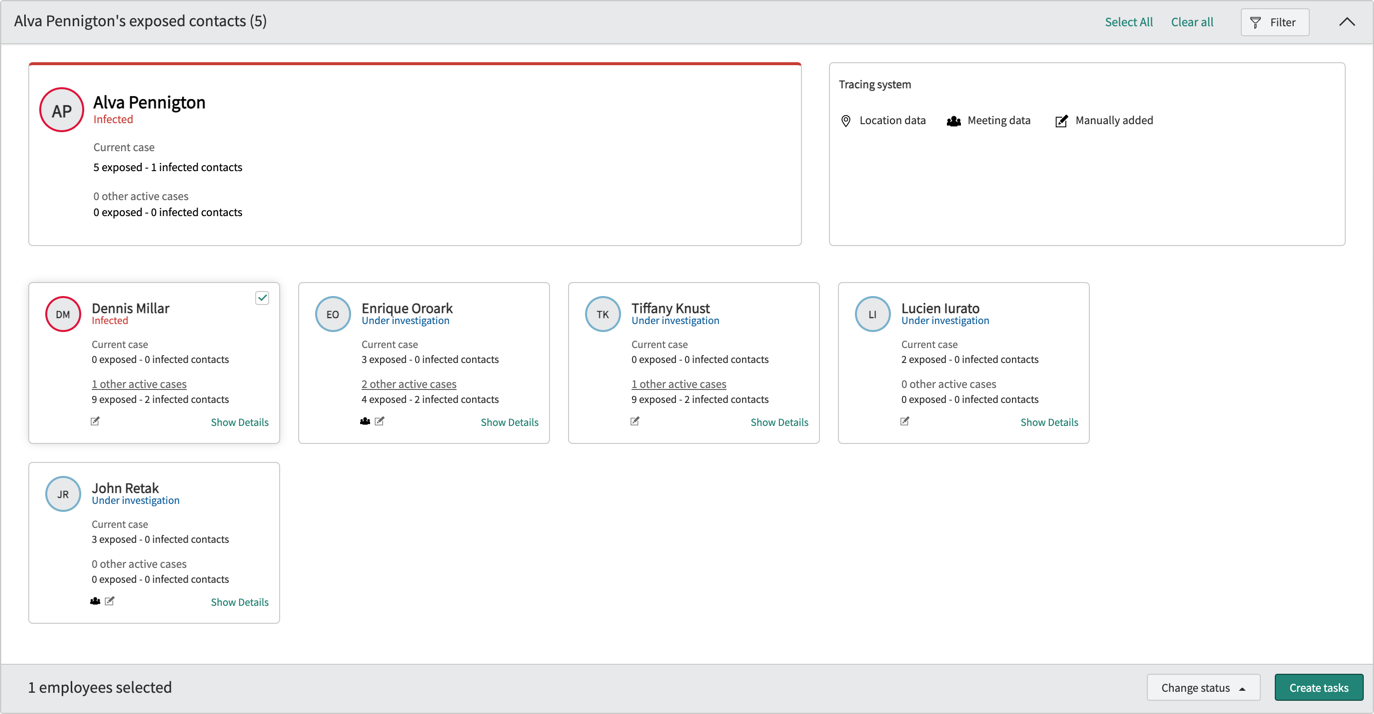
Task: Click Dennis Millar's Infected status label
Action: tap(110, 321)
